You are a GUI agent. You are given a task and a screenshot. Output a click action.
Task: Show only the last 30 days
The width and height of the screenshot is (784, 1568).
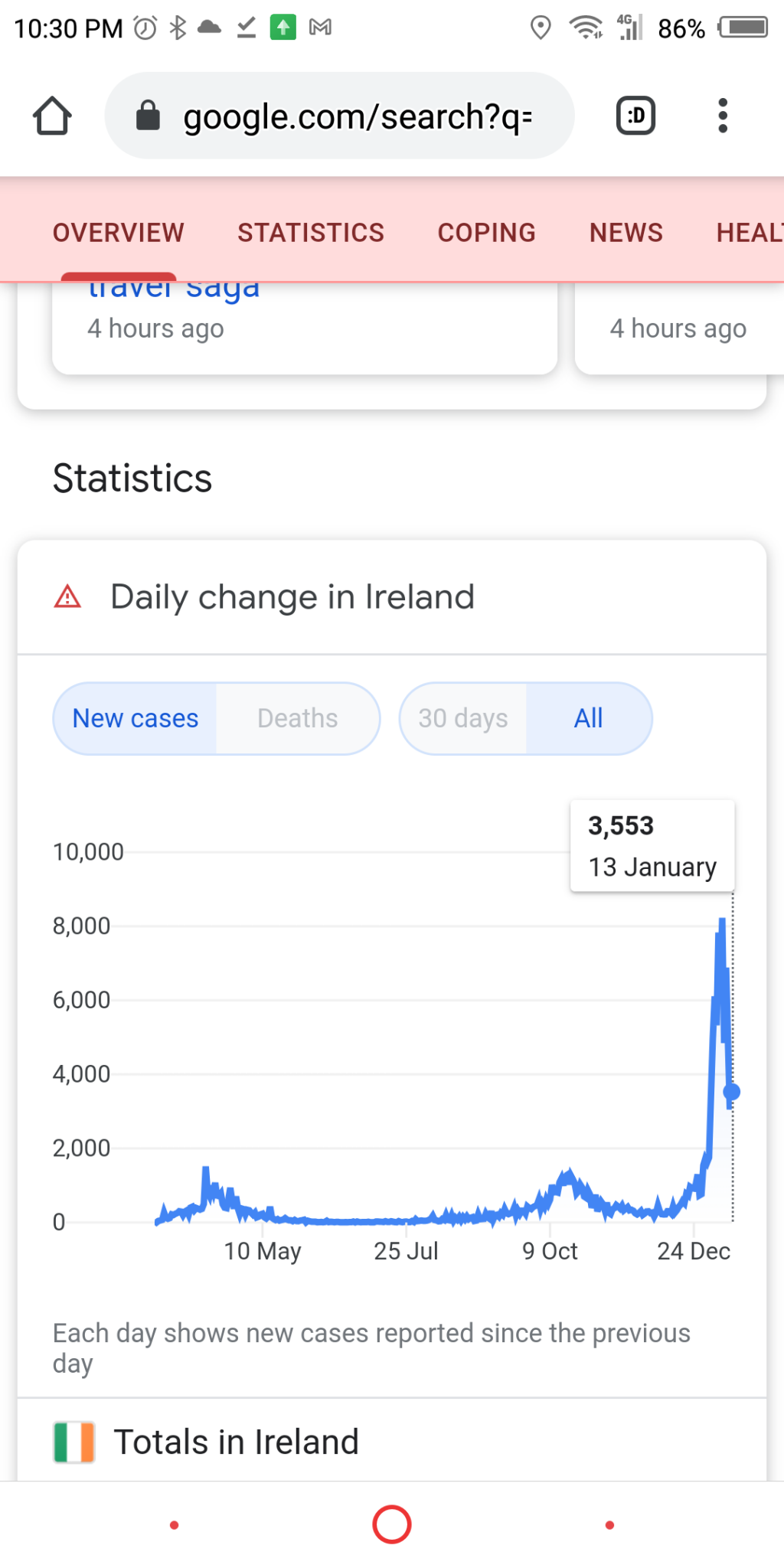[x=463, y=718]
